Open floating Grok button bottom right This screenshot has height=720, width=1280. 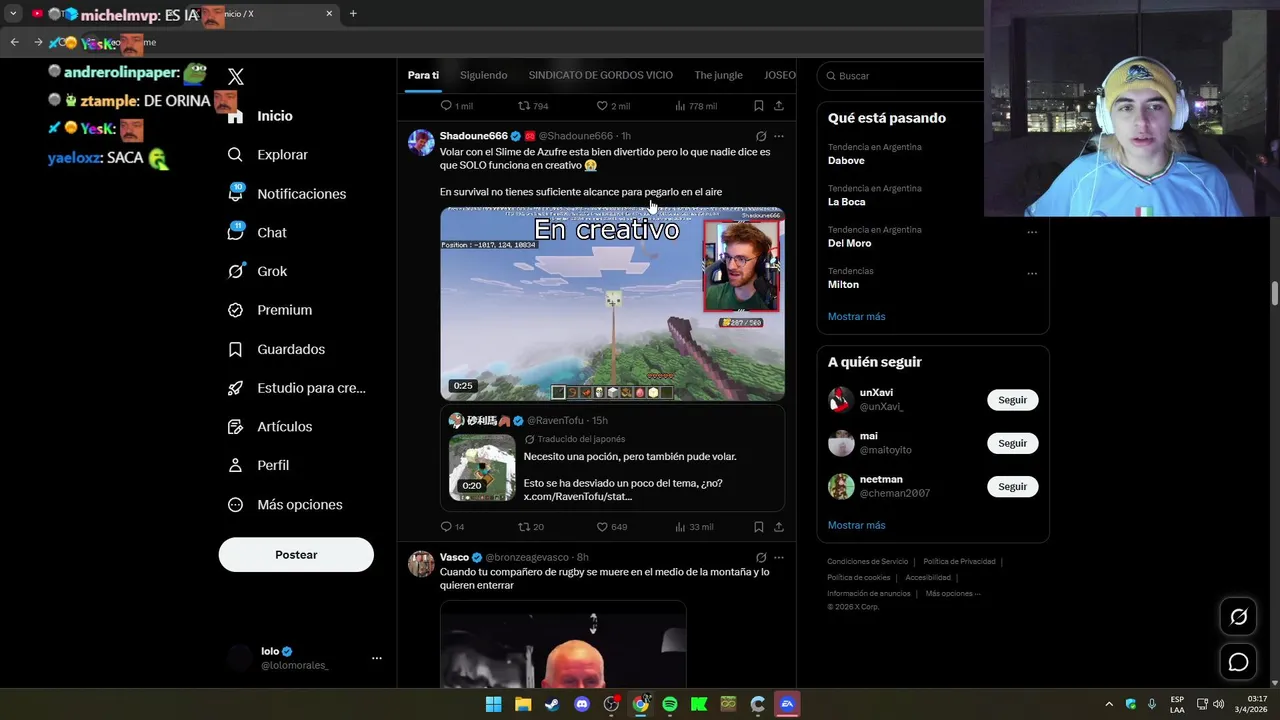[1238, 617]
